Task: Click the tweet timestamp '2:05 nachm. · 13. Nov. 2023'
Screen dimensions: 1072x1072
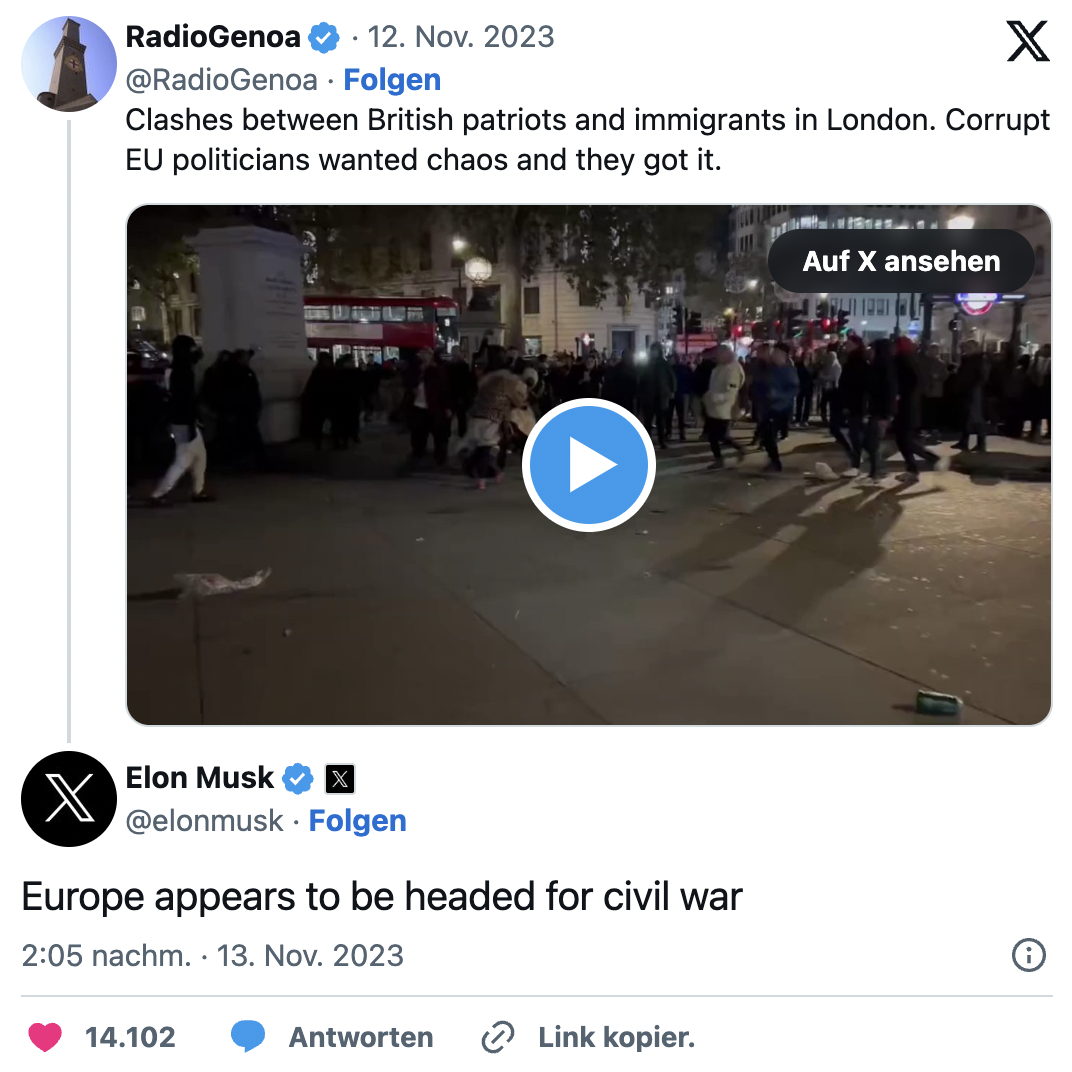Action: point(212,955)
